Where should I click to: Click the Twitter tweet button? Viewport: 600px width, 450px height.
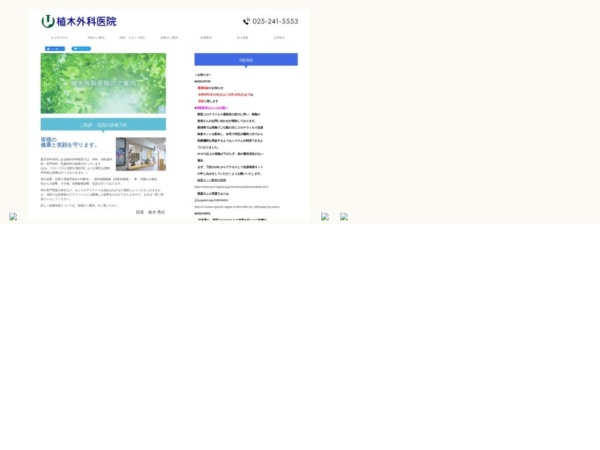[x=81, y=49]
